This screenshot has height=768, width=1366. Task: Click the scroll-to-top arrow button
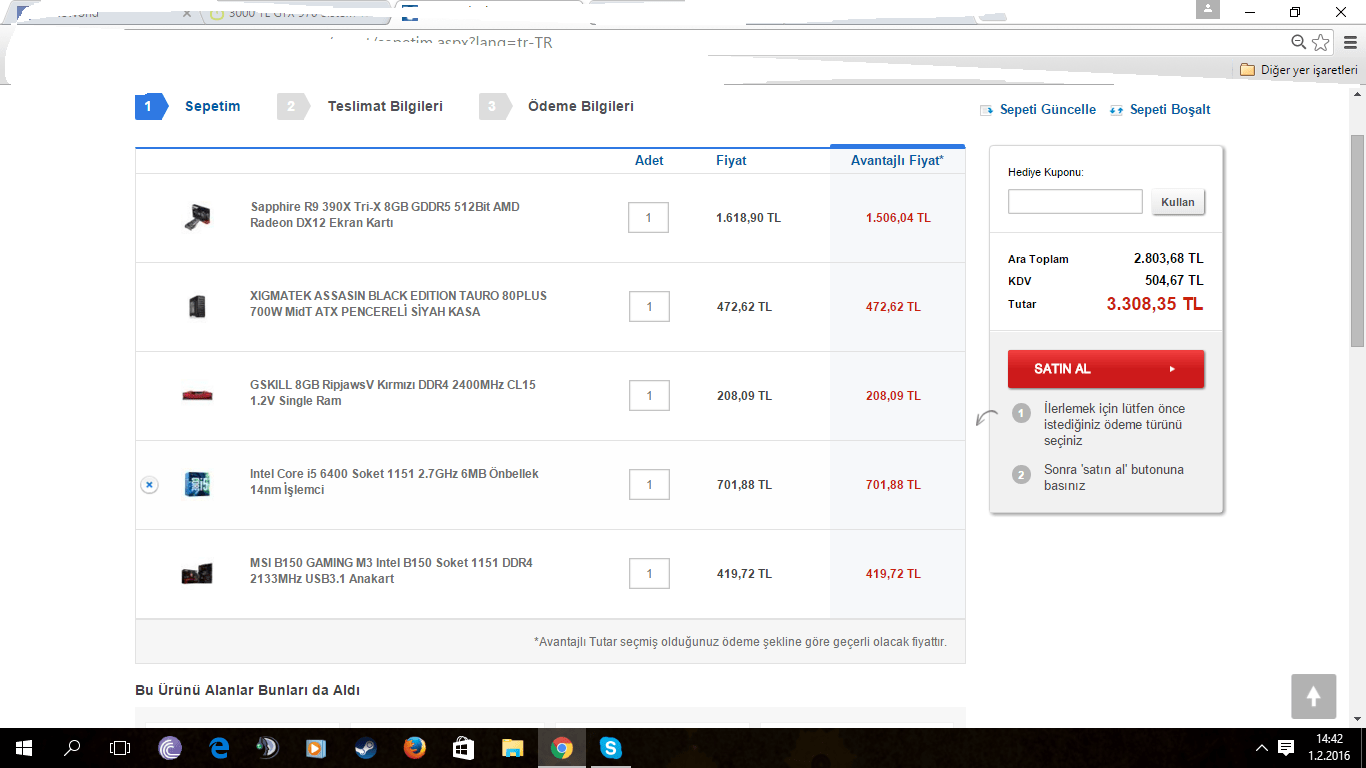tap(1313, 696)
